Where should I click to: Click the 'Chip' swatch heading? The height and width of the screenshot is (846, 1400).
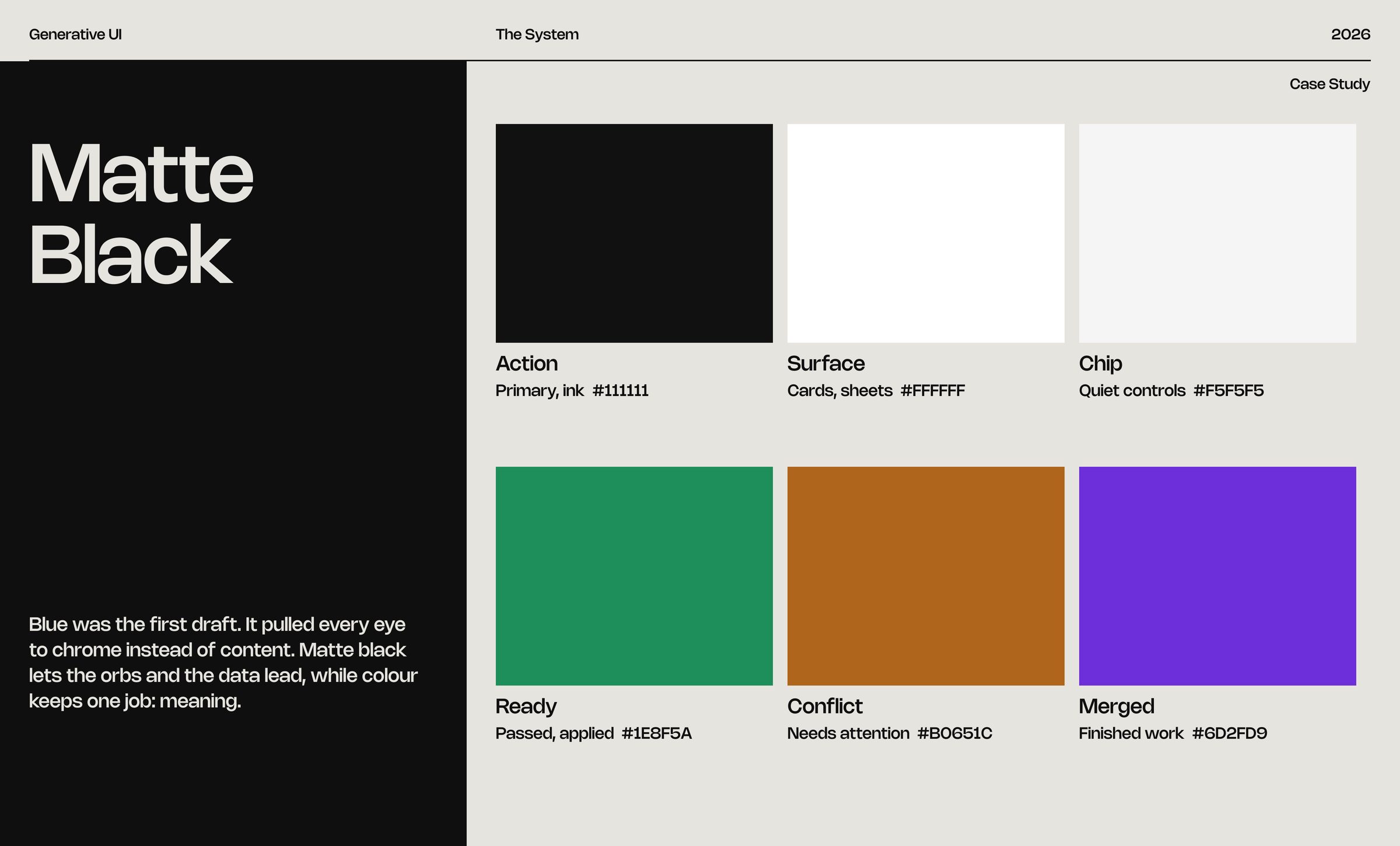1100,364
